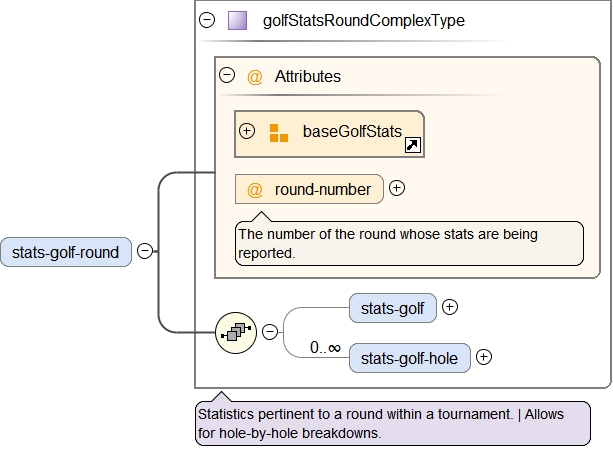Click the sequence compositor icon

(236, 332)
